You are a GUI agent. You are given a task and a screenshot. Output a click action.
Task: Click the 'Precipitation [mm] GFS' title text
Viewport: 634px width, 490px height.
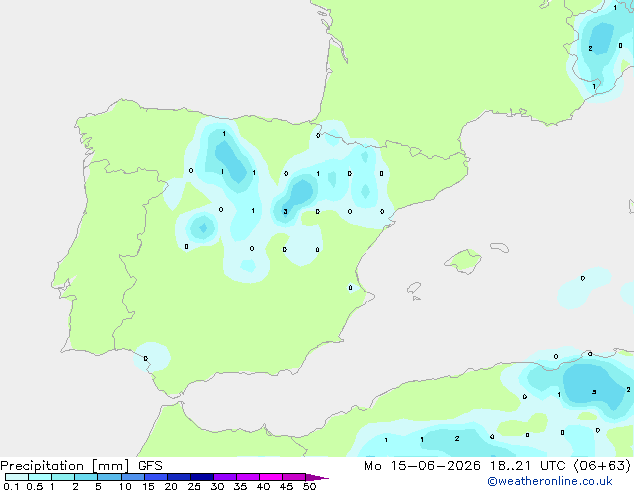click(x=81, y=466)
